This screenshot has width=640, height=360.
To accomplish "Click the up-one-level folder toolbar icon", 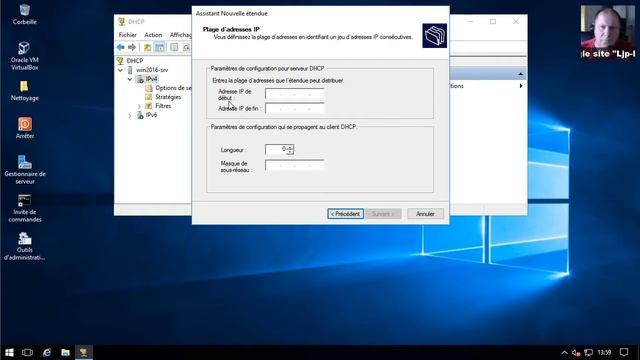I will click(x=147, y=47).
